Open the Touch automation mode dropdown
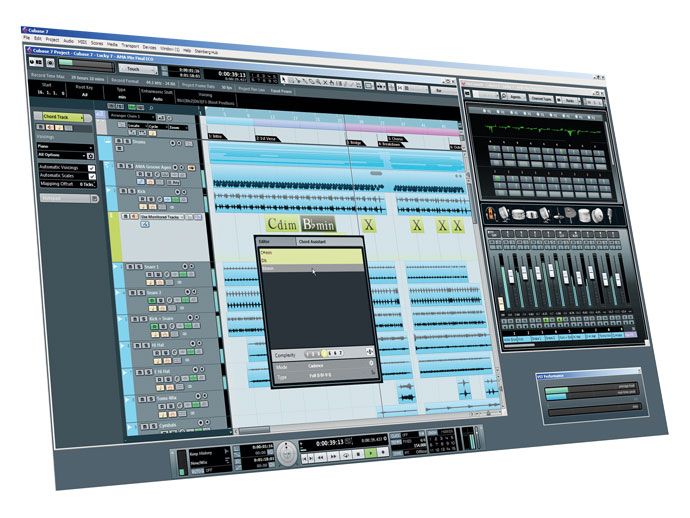The image size is (690, 518). (x=138, y=69)
